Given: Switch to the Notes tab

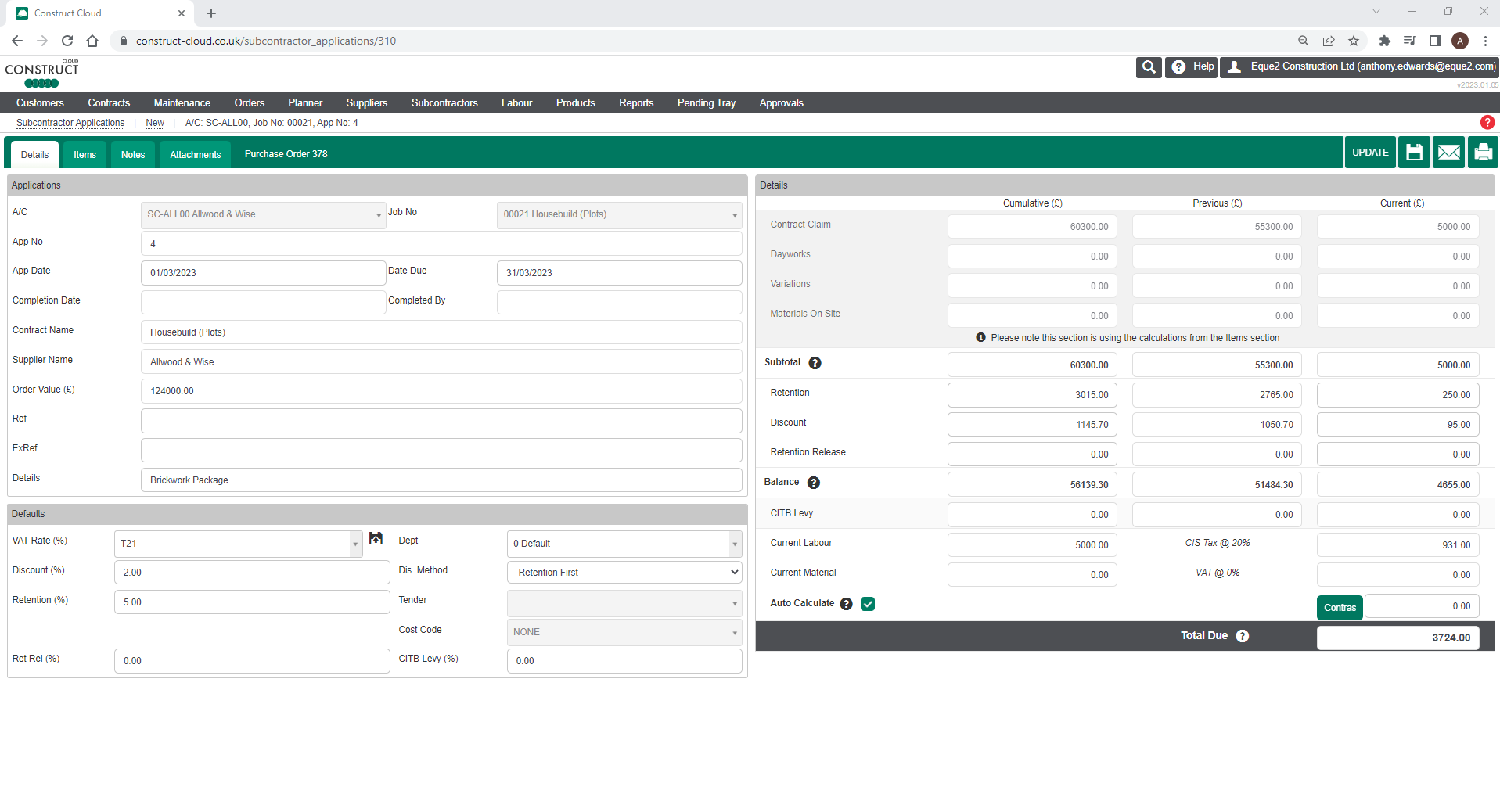Looking at the screenshot, I should [x=133, y=155].
